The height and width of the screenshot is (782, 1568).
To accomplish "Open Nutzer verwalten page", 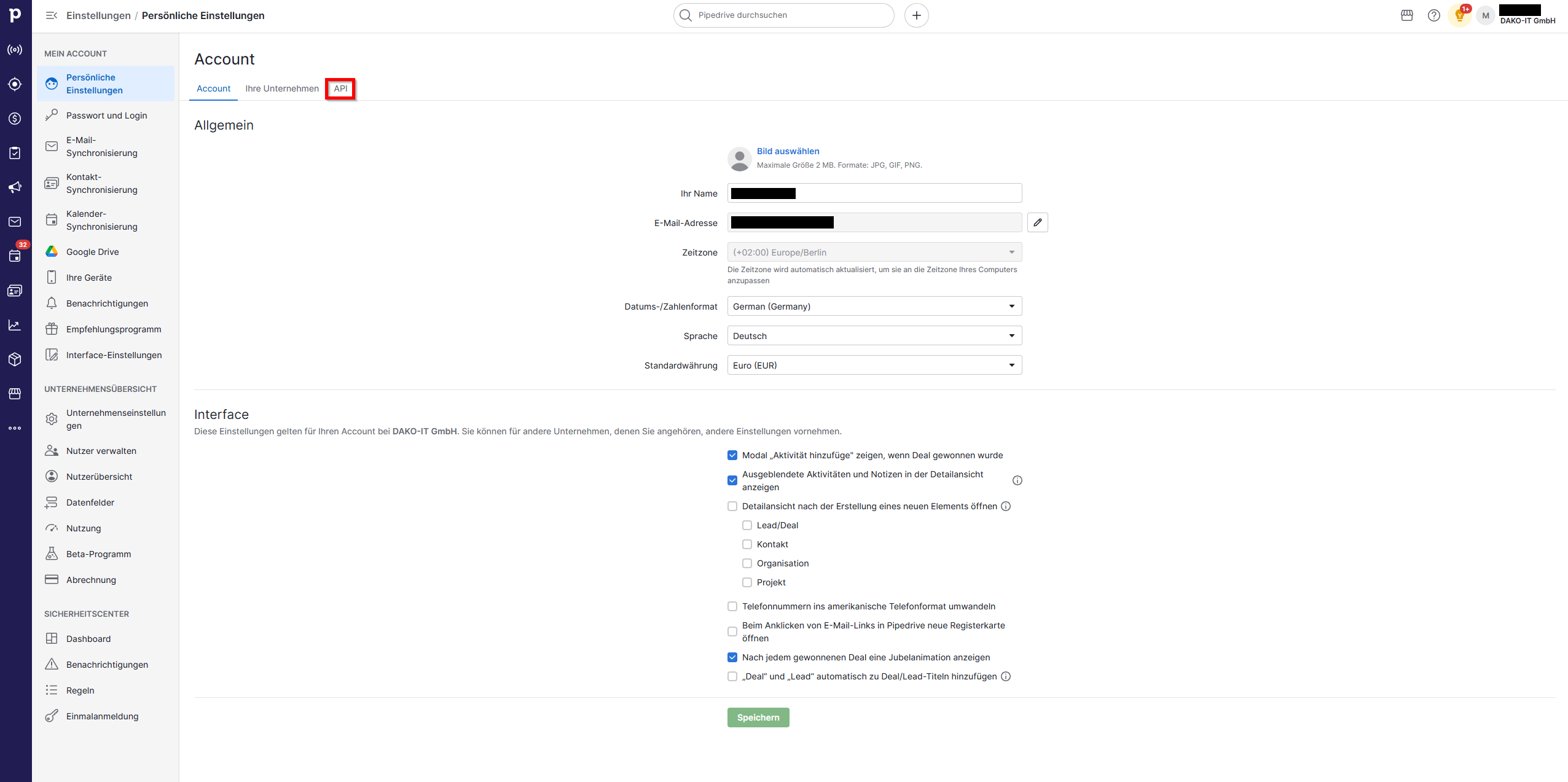I will [105, 451].
